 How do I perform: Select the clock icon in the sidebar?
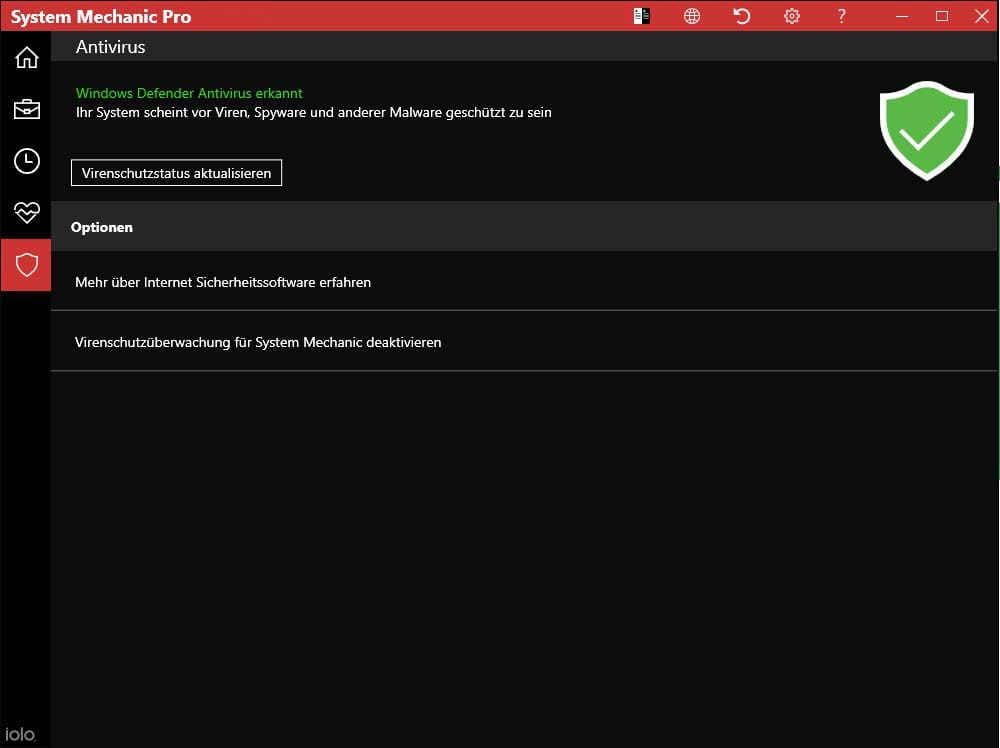pos(26,161)
